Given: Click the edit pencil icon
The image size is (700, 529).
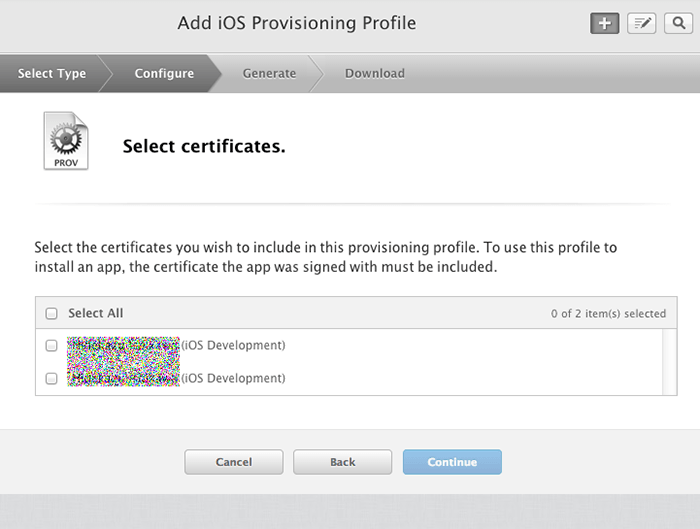Looking at the screenshot, I should point(641,24).
